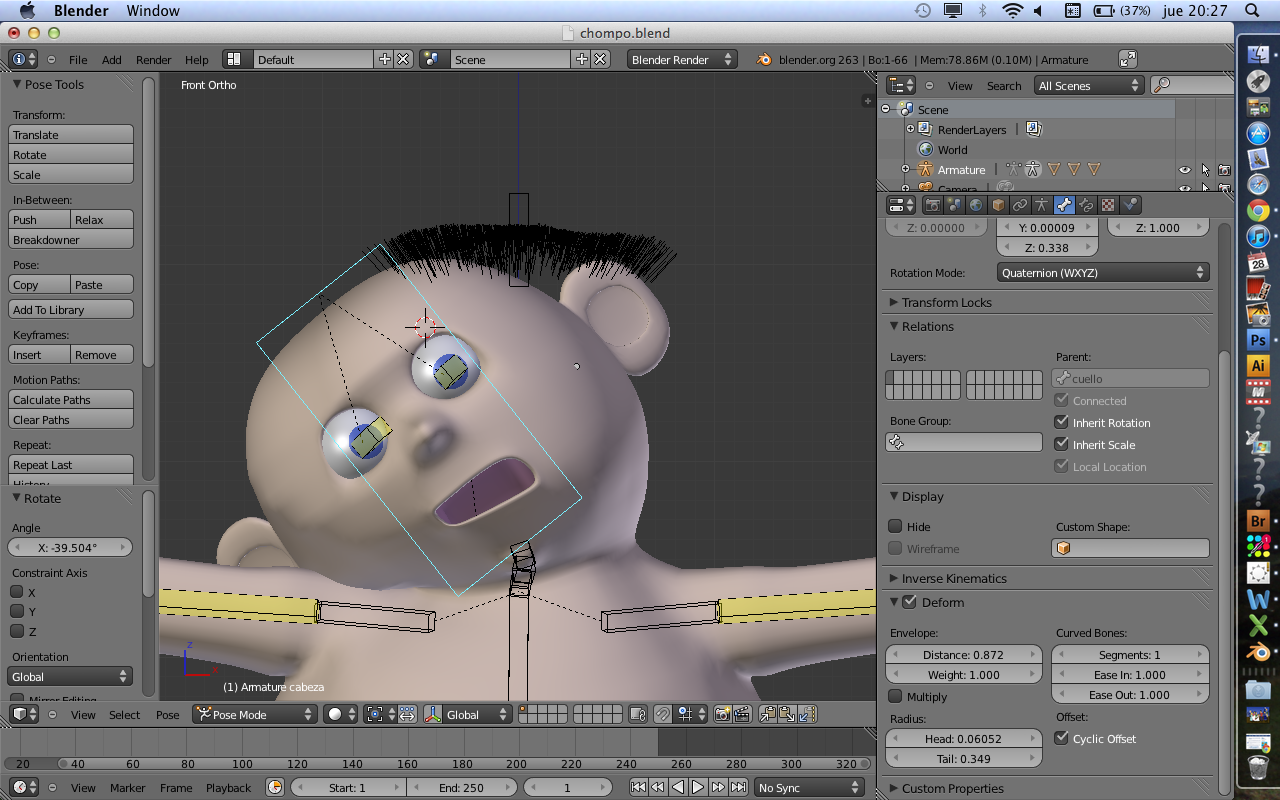The height and width of the screenshot is (800, 1280).
Task: Open the Pose Mode selector dropdown
Action: pyautogui.click(x=254, y=714)
